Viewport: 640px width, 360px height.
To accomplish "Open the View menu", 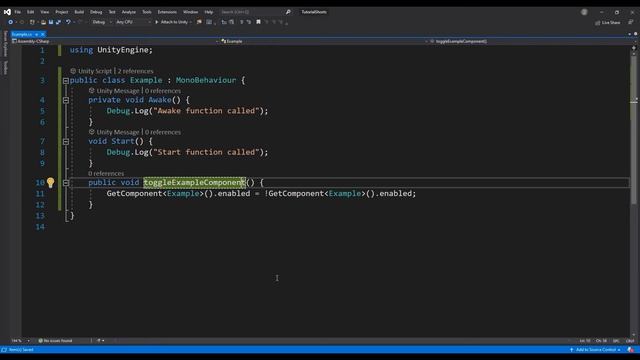I will 44,12.
